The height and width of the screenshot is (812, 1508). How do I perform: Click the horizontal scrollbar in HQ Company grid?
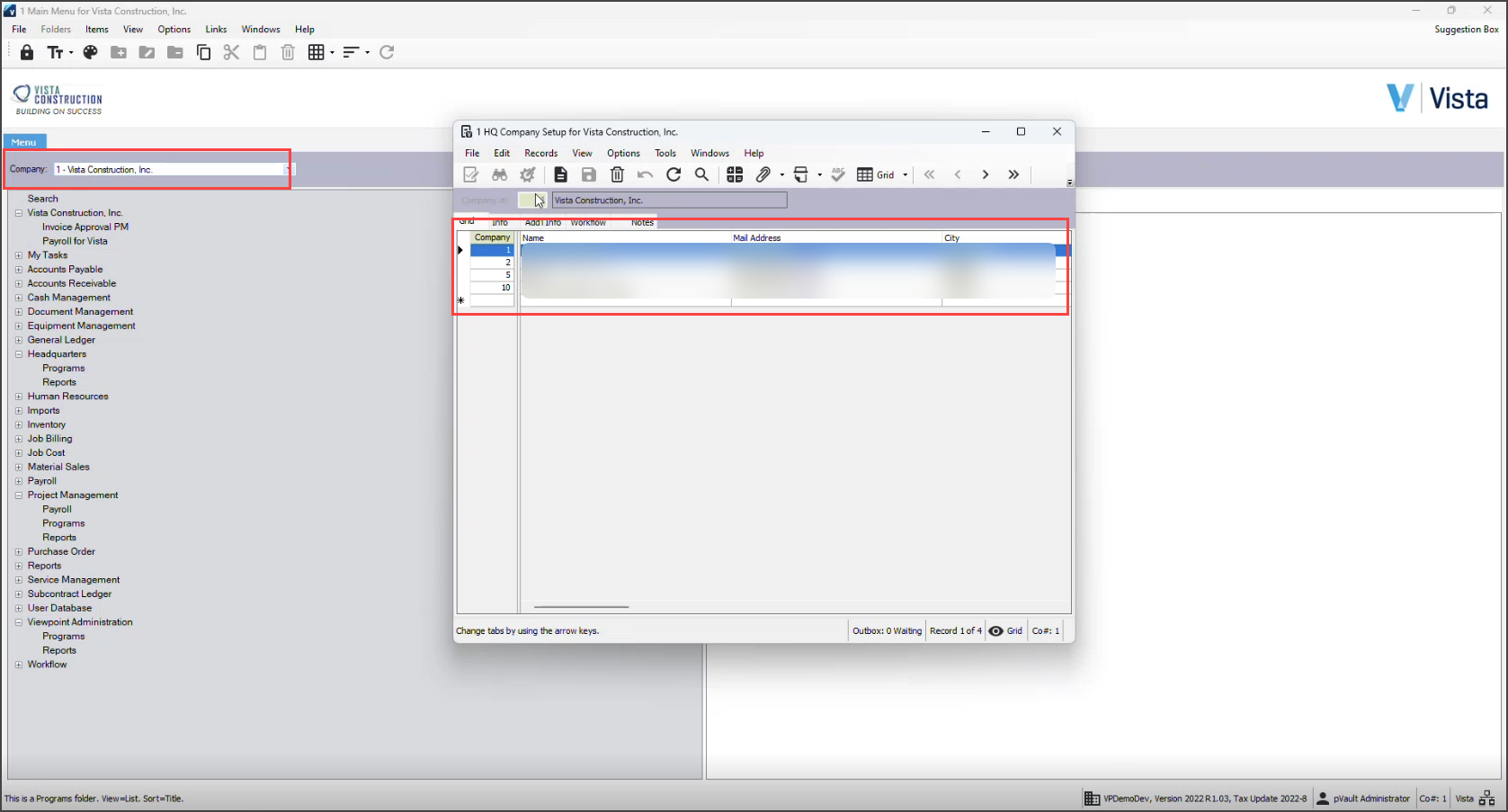(x=581, y=607)
